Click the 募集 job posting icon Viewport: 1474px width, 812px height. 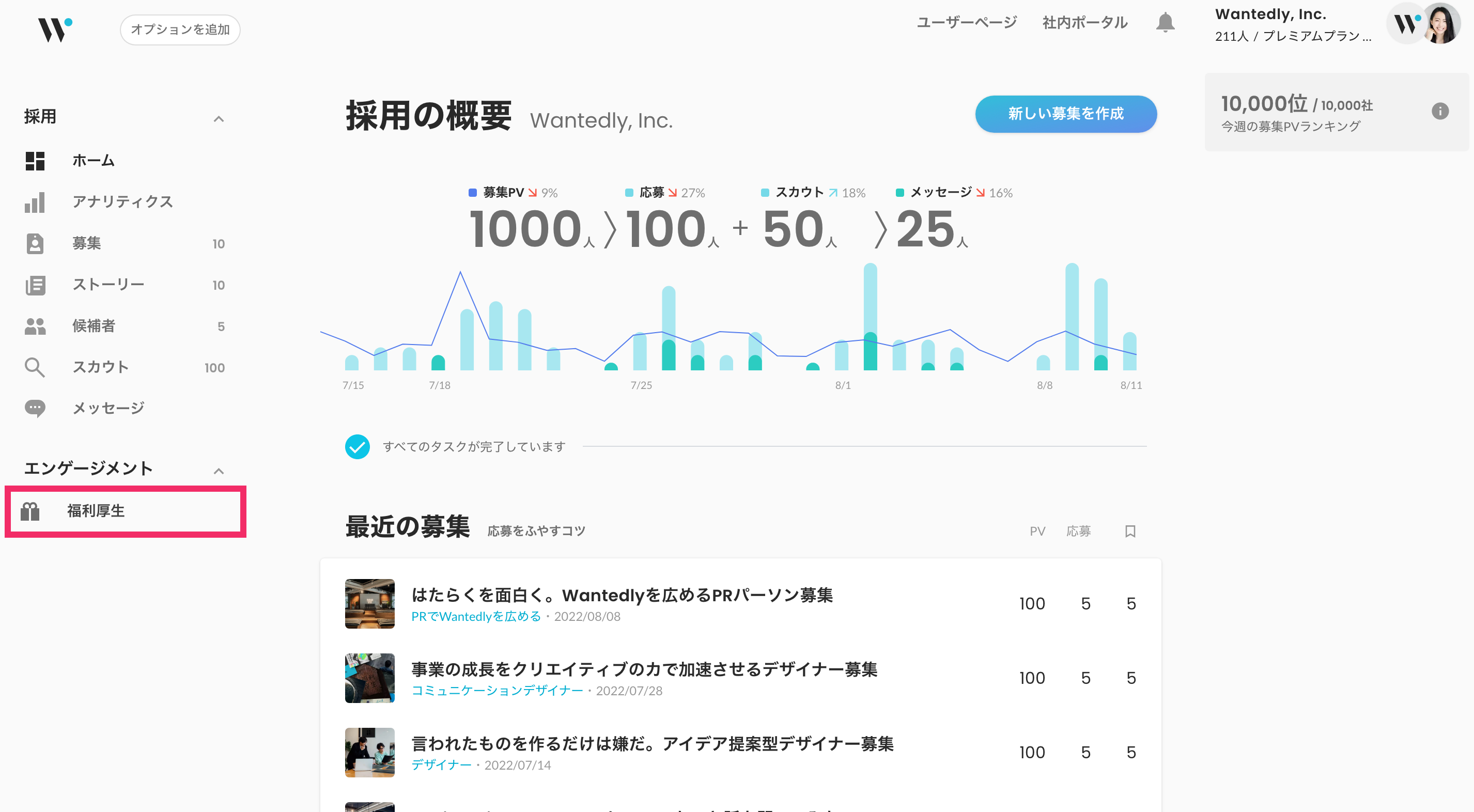pos(35,243)
